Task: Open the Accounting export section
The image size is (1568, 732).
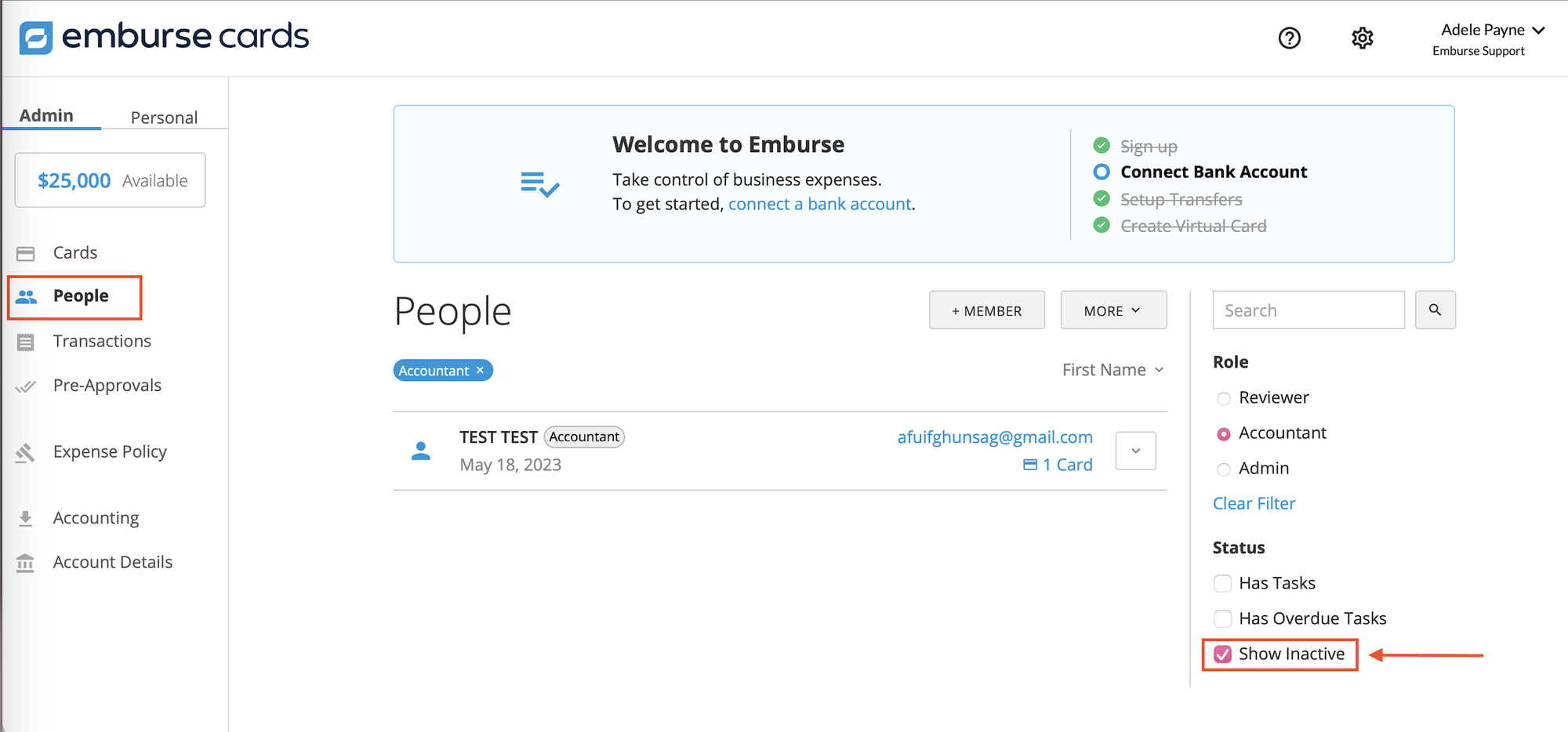Action: tap(96, 517)
